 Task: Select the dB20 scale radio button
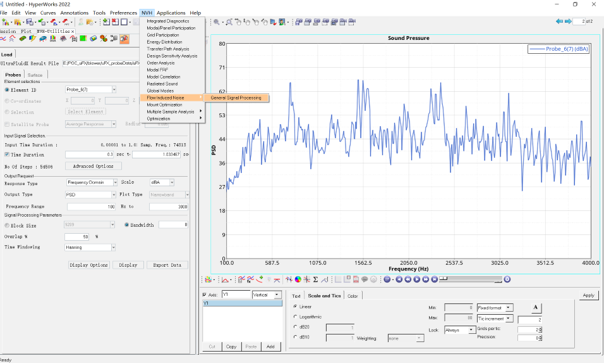295,327
